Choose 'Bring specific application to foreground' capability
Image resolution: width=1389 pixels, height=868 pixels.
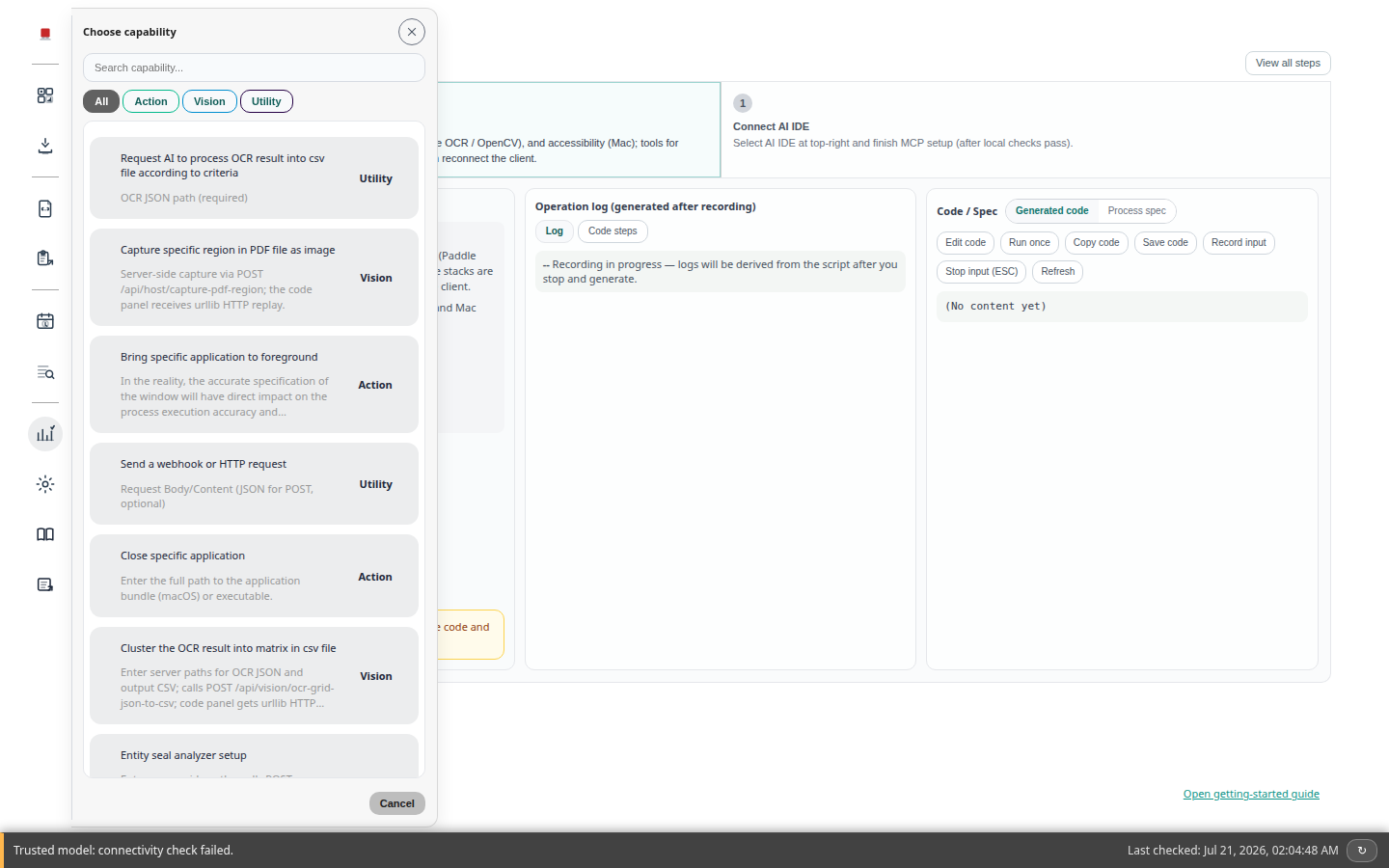(254, 385)
